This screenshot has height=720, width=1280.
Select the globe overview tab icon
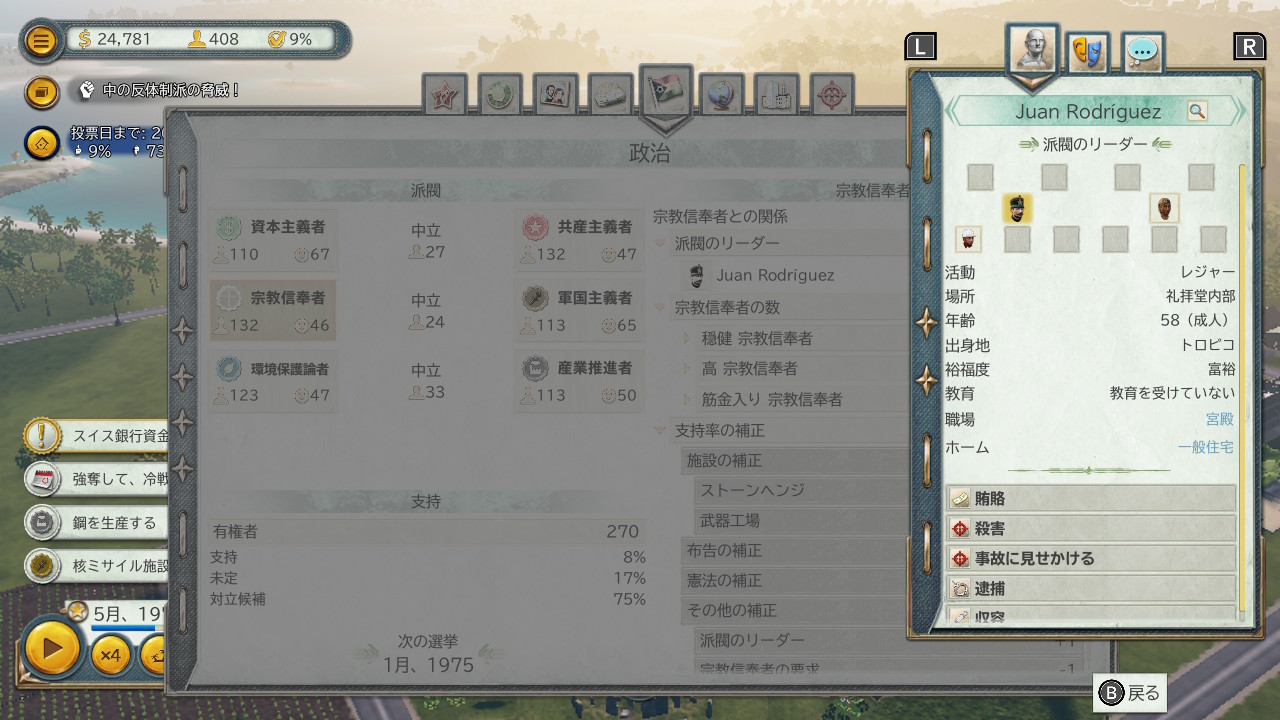pyautogui.click(x=721, y=95)
